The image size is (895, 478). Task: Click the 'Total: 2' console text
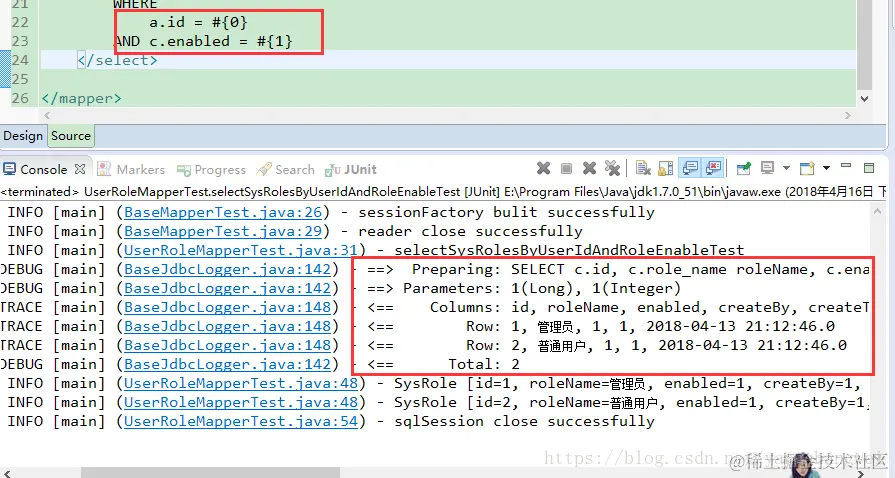484,364
